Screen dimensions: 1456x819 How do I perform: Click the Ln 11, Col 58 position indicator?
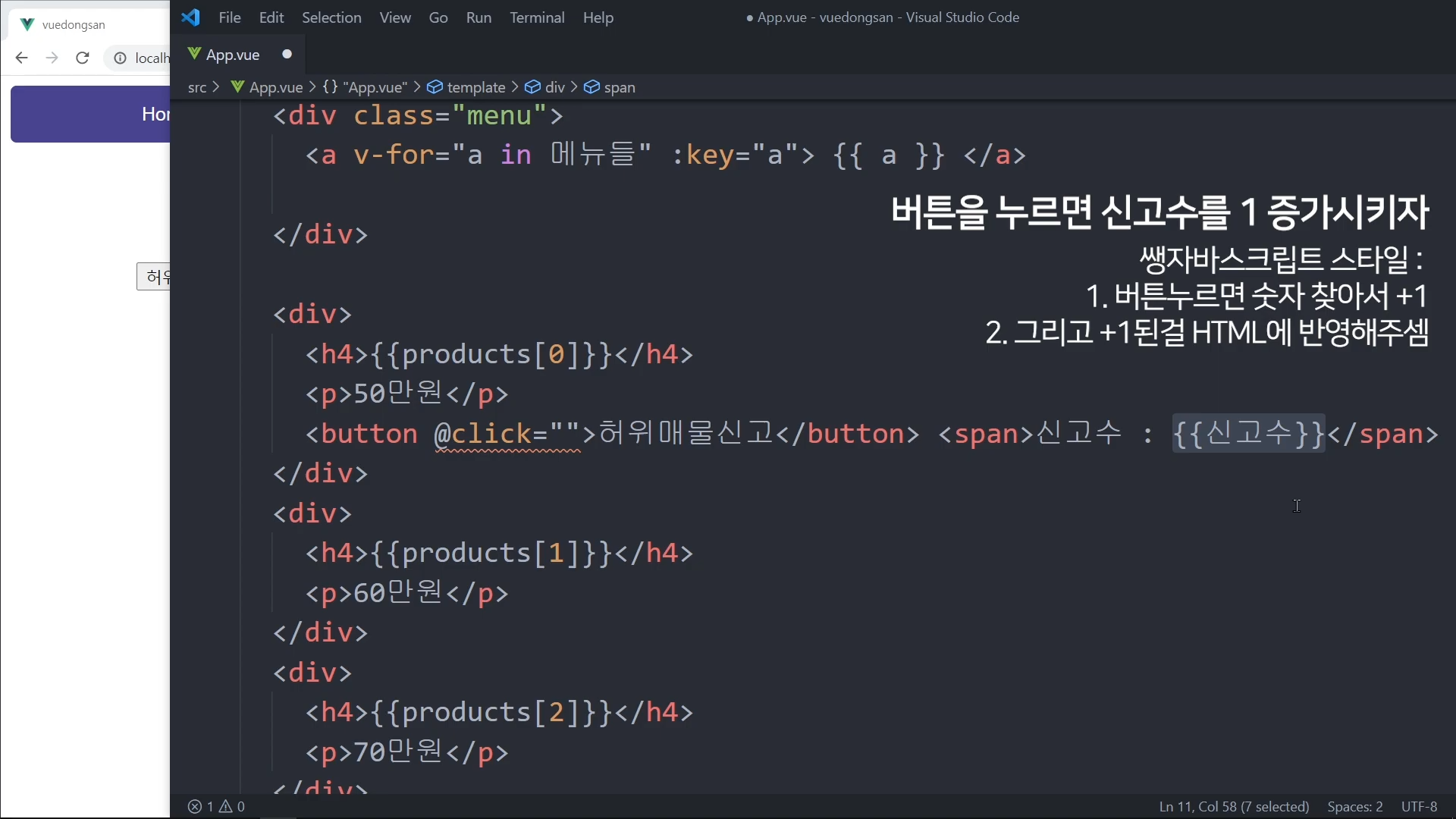1234,807
